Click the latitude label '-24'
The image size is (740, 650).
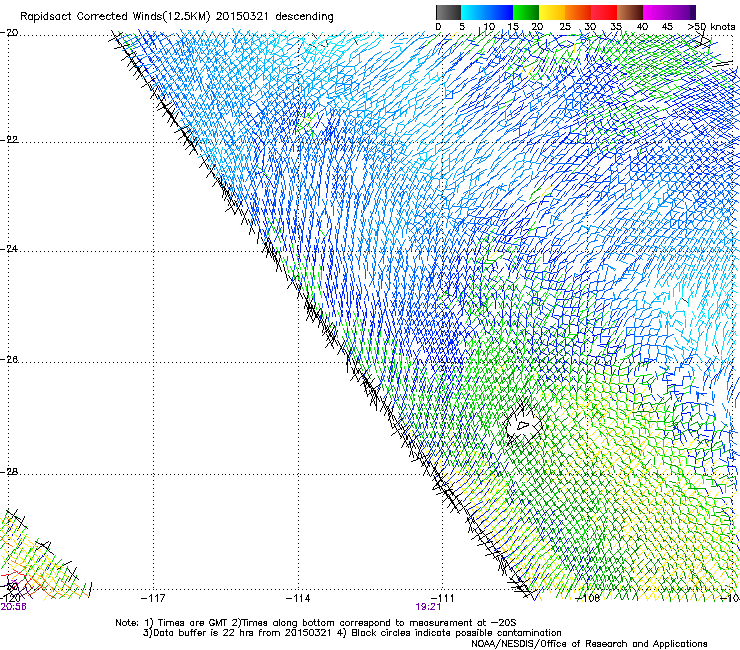pyautogui.click(x=9, y=248)
